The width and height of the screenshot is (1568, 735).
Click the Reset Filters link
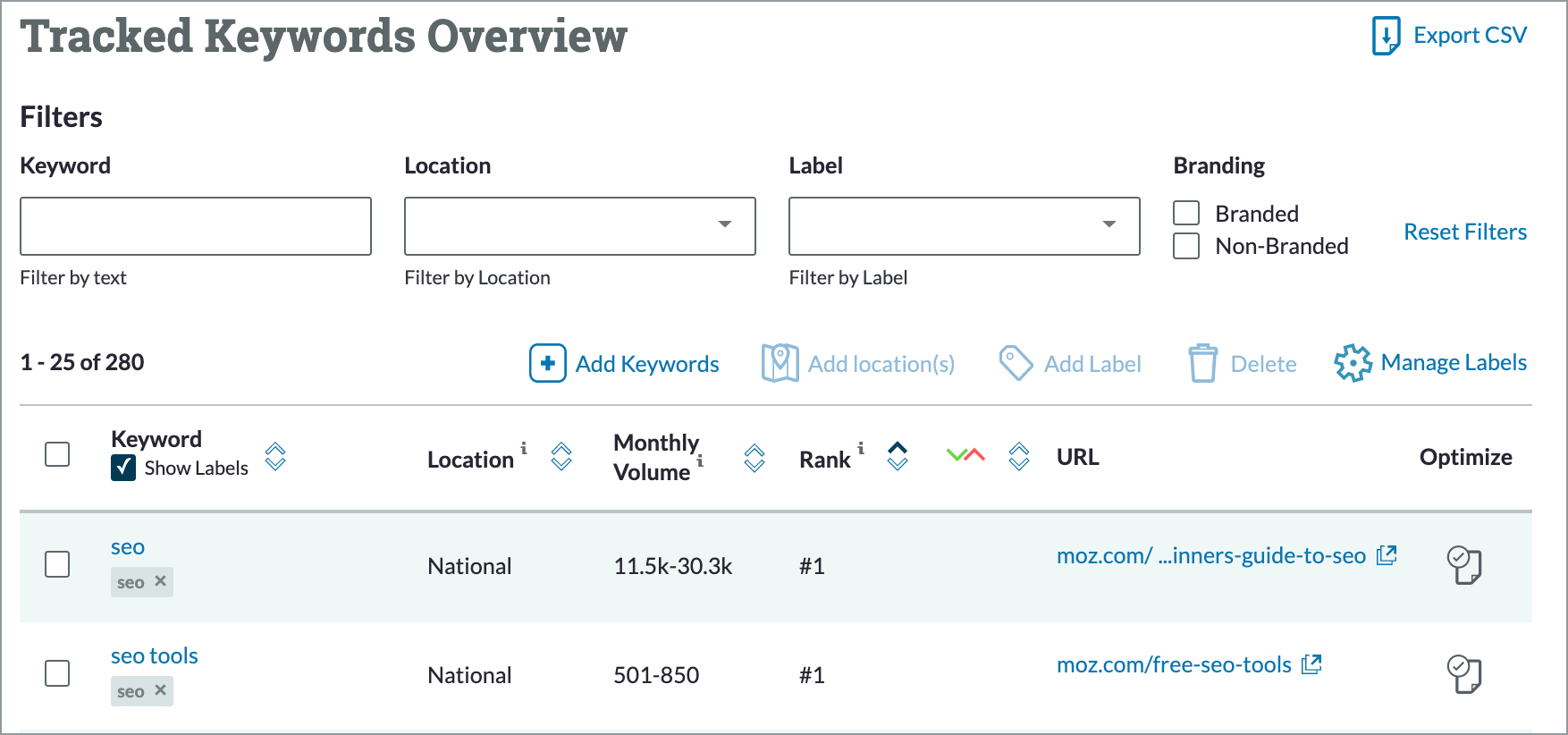pos(1464,232)
